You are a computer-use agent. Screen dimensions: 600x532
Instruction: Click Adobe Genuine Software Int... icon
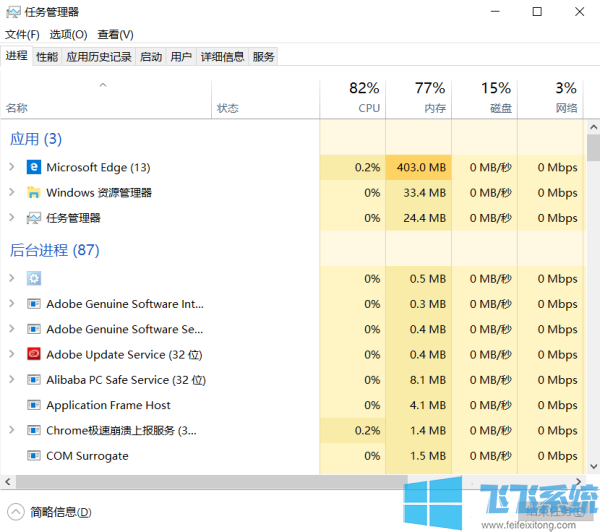click(34, 304)
